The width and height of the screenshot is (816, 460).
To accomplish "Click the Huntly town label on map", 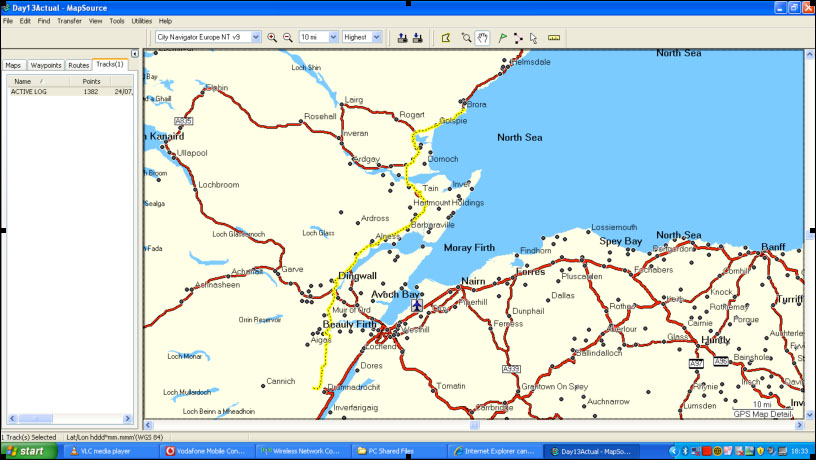I will point(716,340).
